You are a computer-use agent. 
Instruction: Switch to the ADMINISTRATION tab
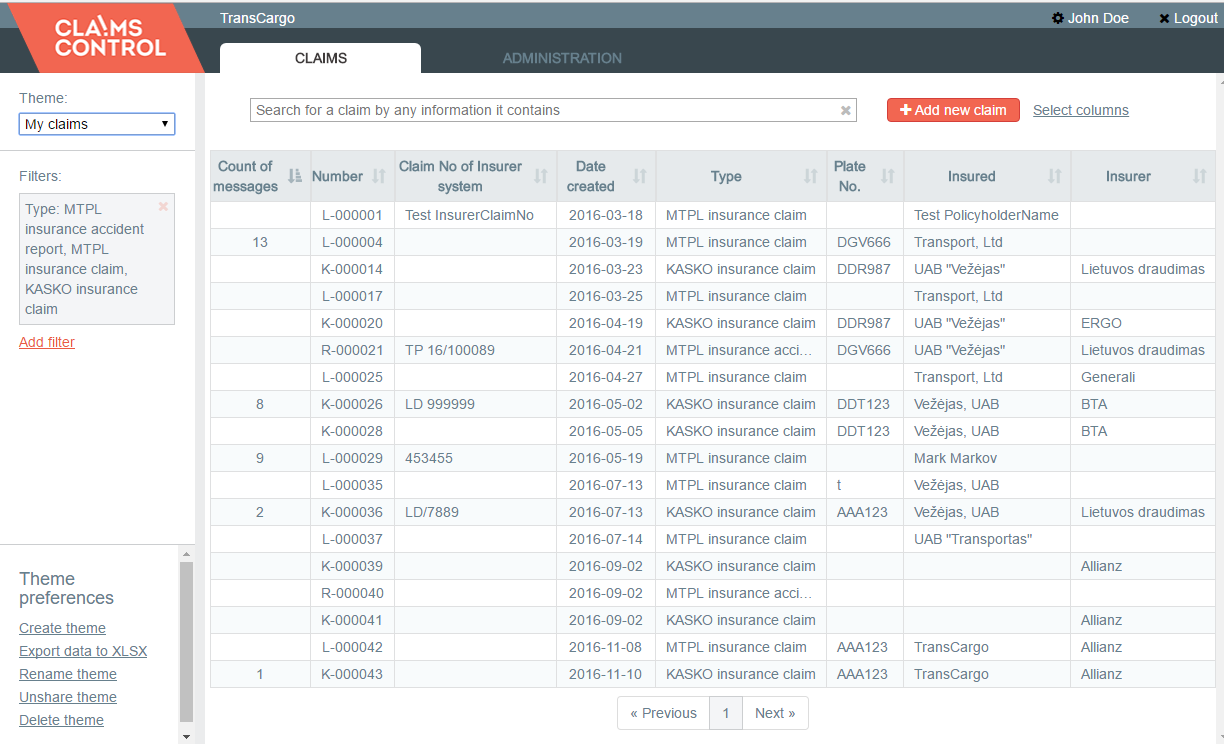tap(562, 58)
